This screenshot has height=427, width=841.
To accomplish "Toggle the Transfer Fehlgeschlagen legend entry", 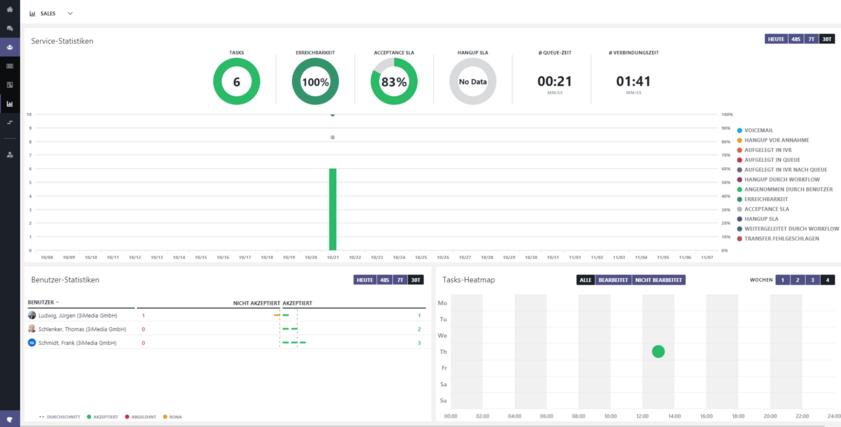I will [x=785, y=239].
